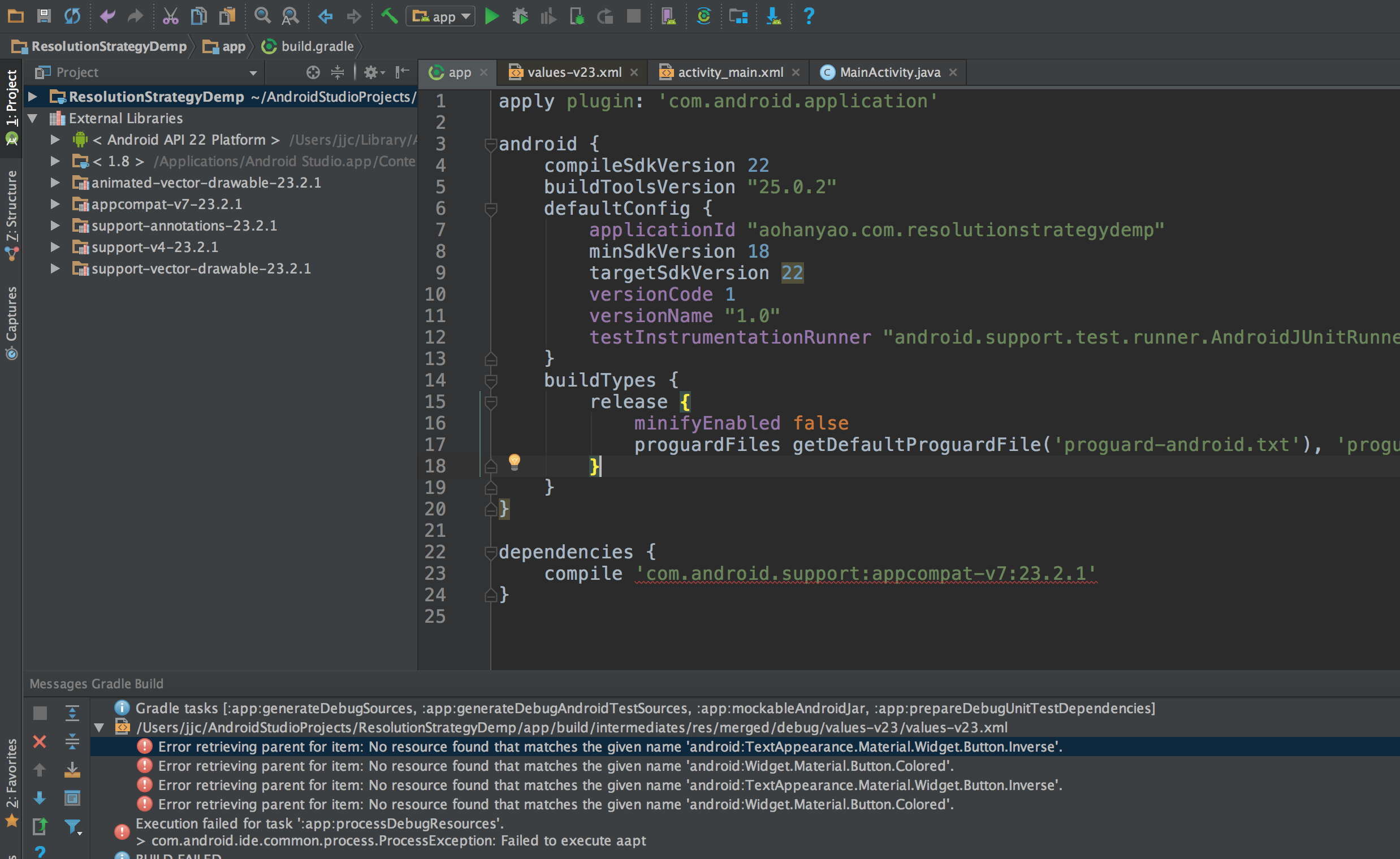
Task: Click the green hammer Make Project icon
Action: (390, 16)
